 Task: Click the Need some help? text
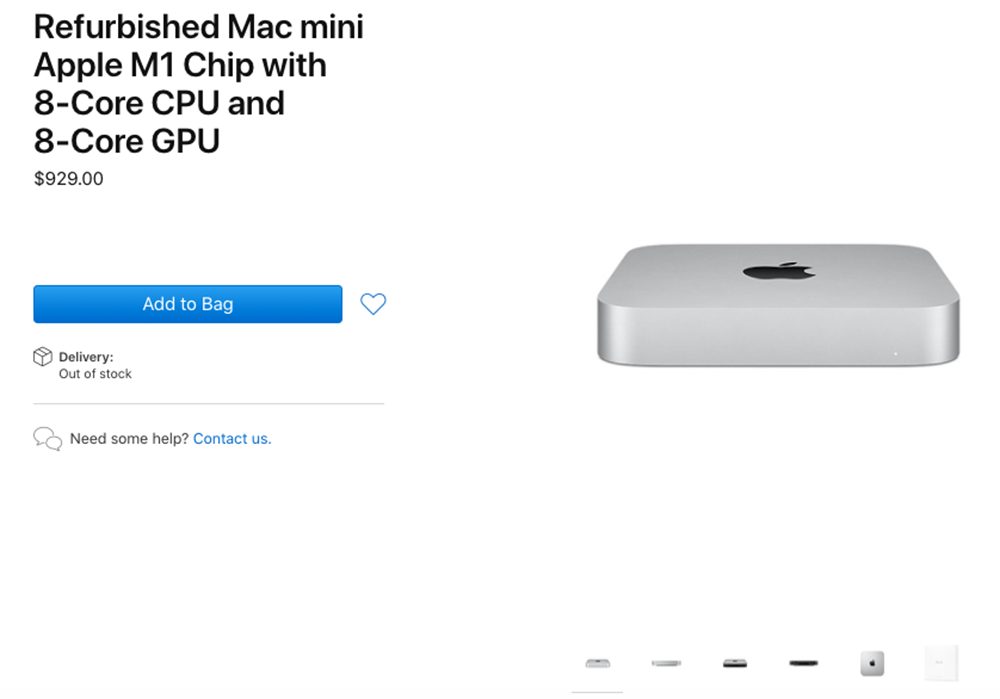130,438
